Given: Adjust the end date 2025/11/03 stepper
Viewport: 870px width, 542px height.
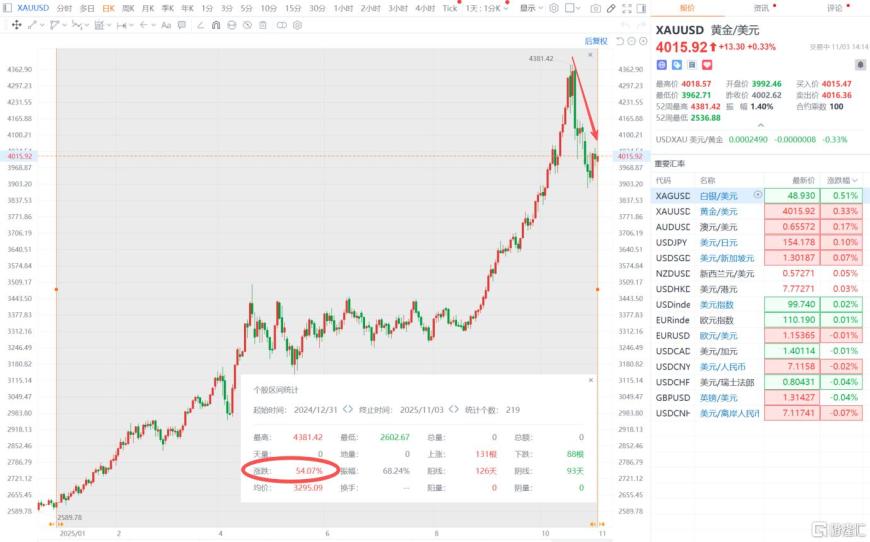Looking at the screenshot, I should (453, 409).
